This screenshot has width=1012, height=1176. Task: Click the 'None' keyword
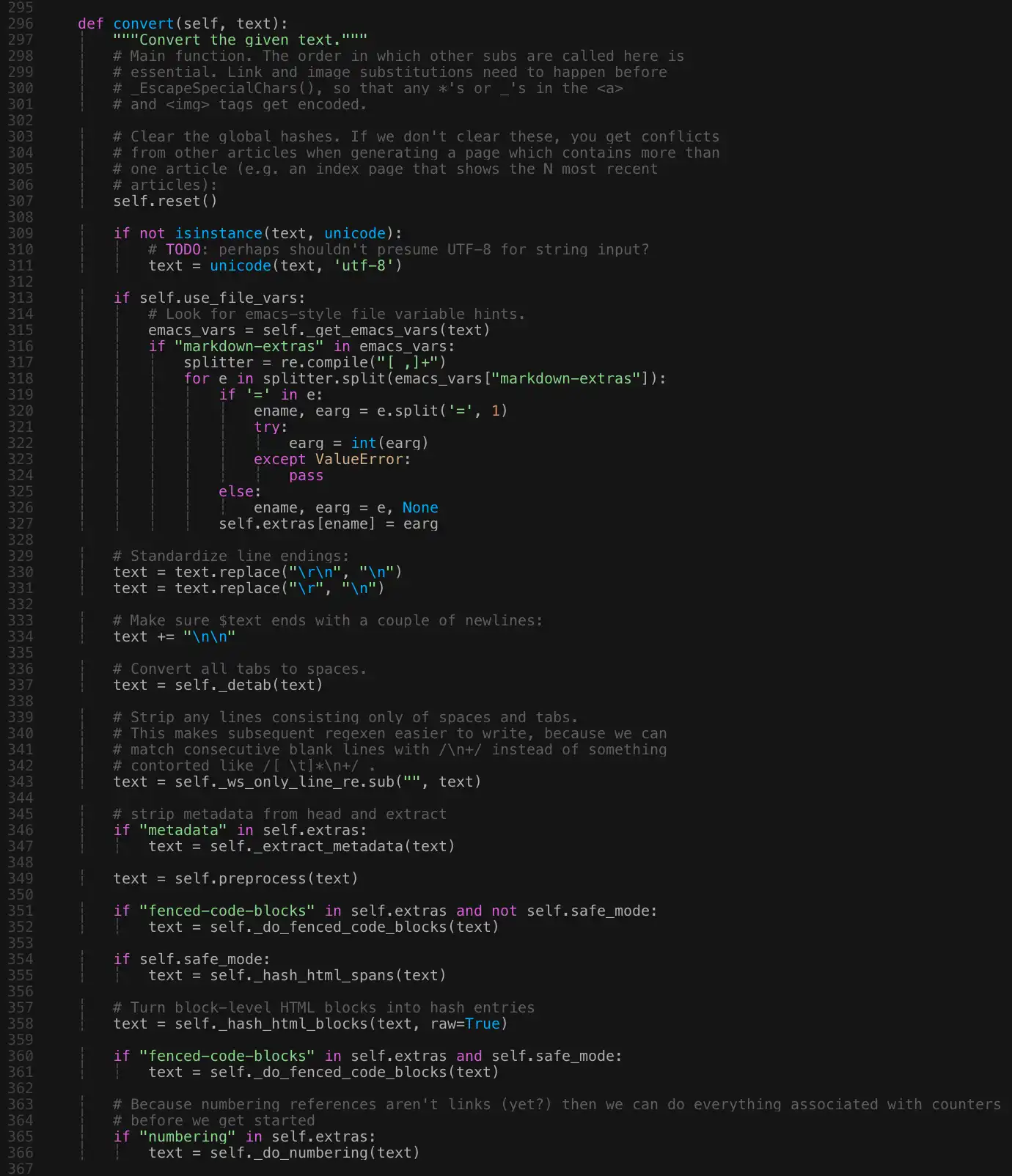(420, 507)
